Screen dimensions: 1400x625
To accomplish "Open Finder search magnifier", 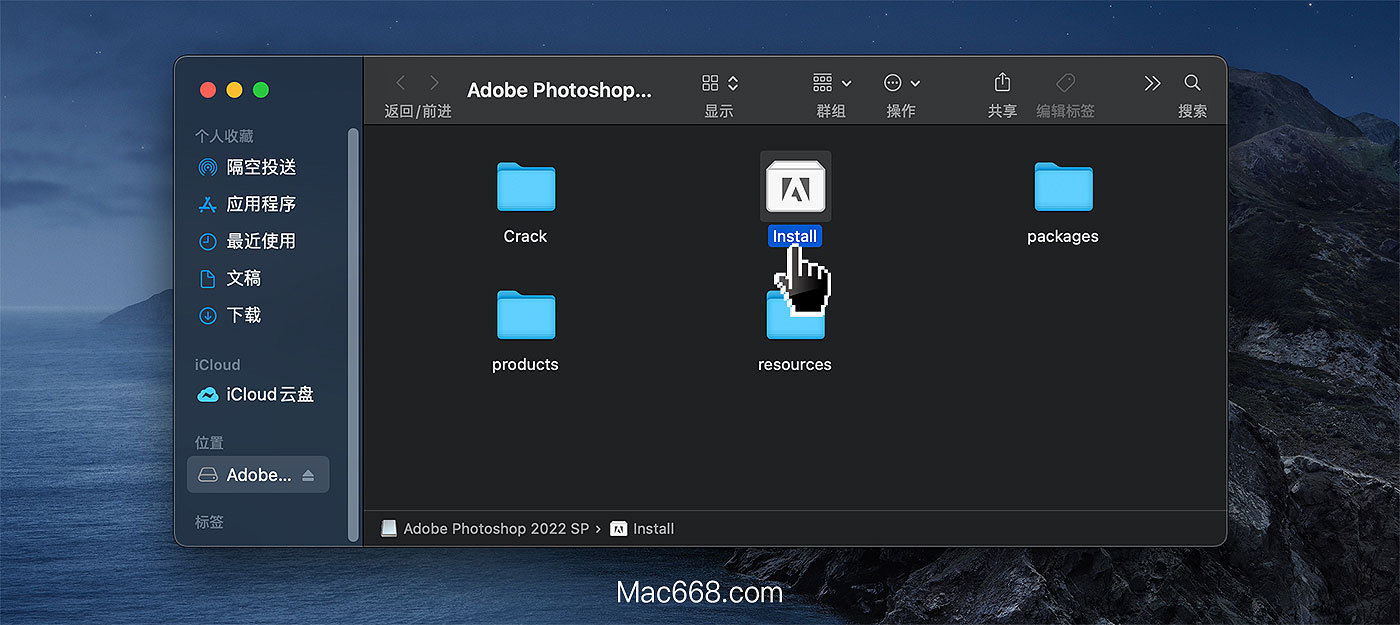I will [1192, 83].
